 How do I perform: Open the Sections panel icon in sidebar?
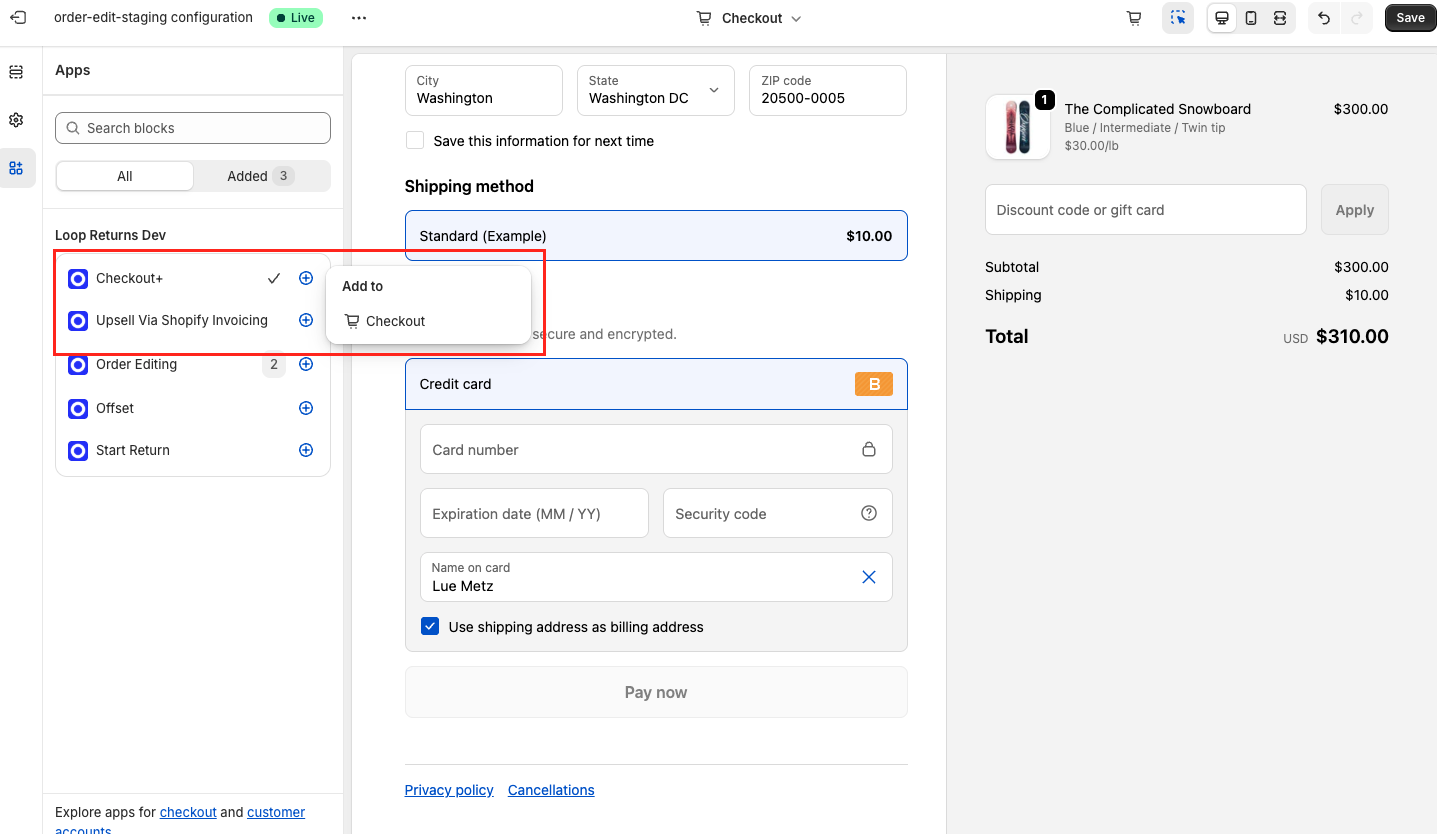click(x=16, y=72)
